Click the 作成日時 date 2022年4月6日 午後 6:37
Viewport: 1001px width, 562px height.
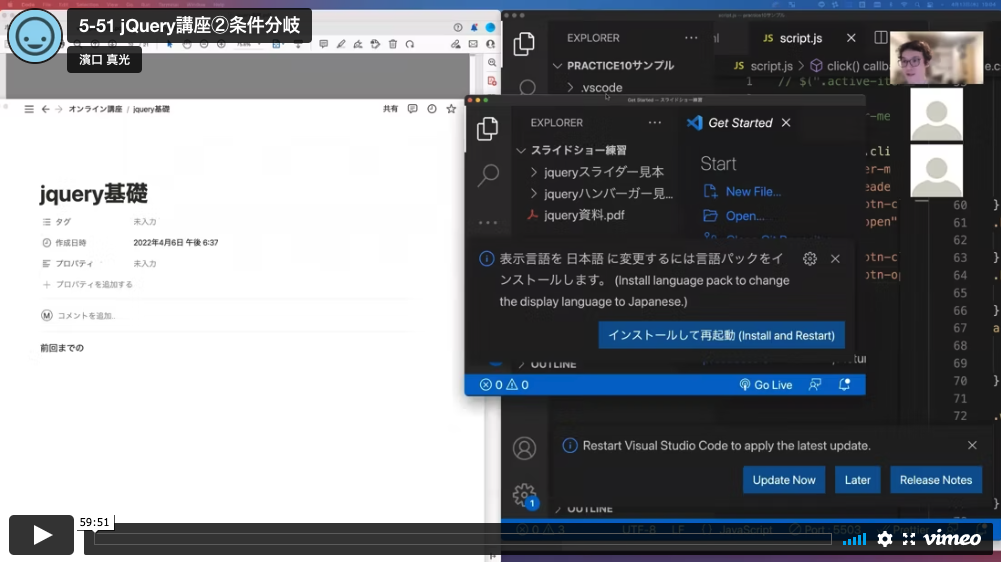click(176, 243)
